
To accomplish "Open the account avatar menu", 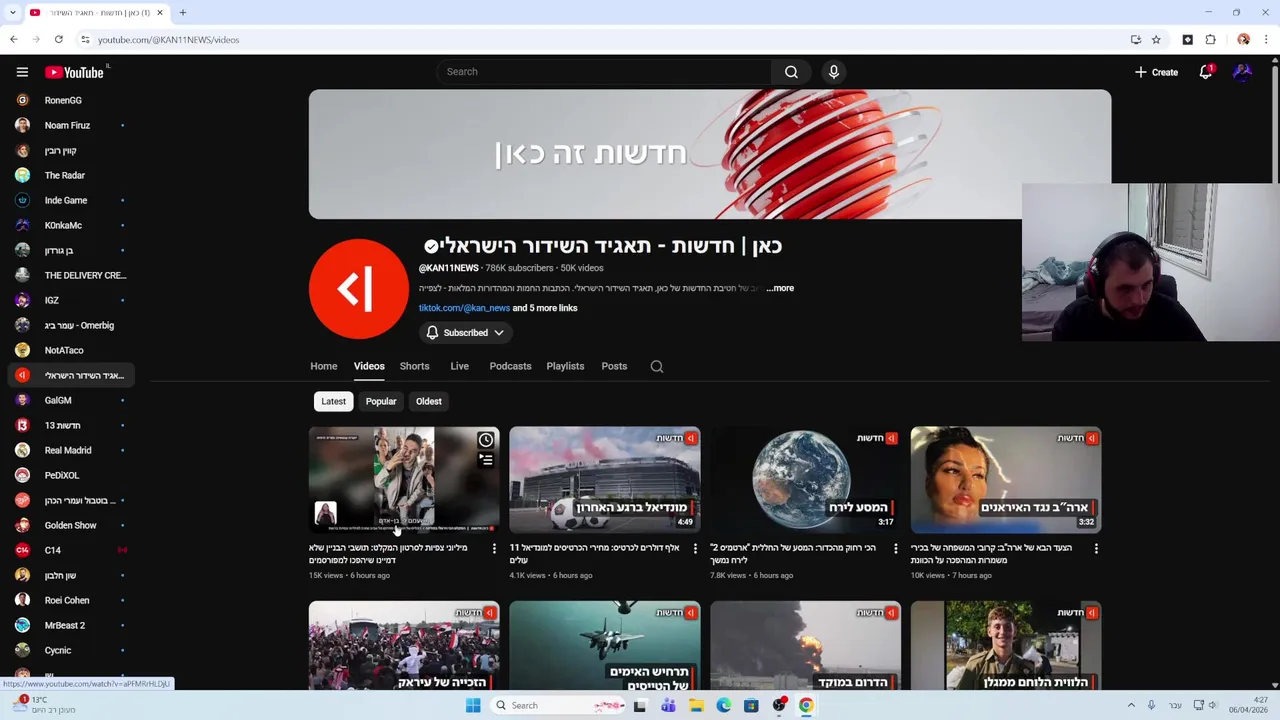I will tap(1242, 72).
